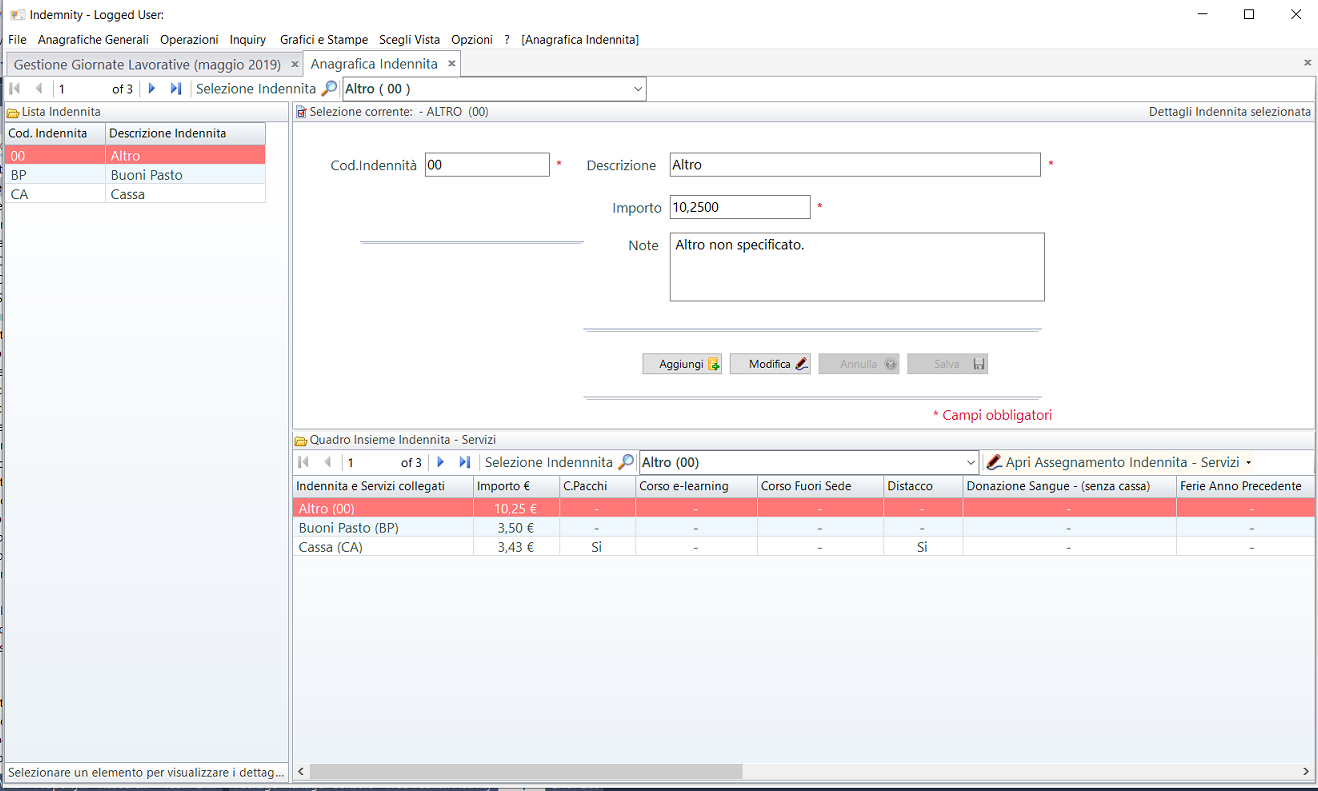Click the horizontal scrollbar in services grid

pyautogui.click(x=526, y=772)
